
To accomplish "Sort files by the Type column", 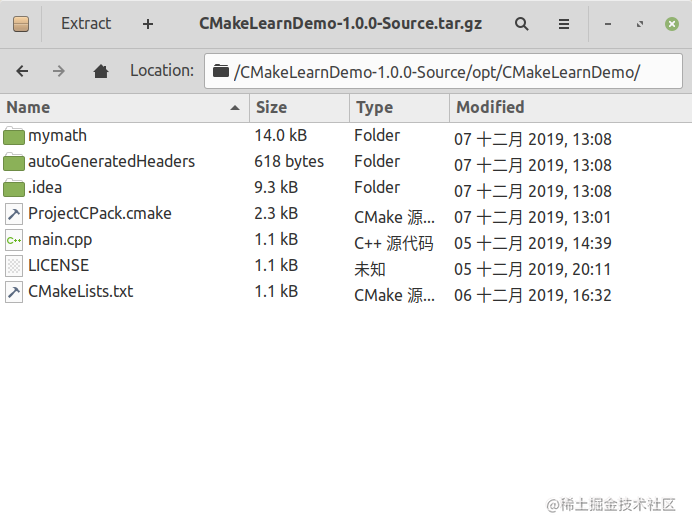I will point(399,108).
